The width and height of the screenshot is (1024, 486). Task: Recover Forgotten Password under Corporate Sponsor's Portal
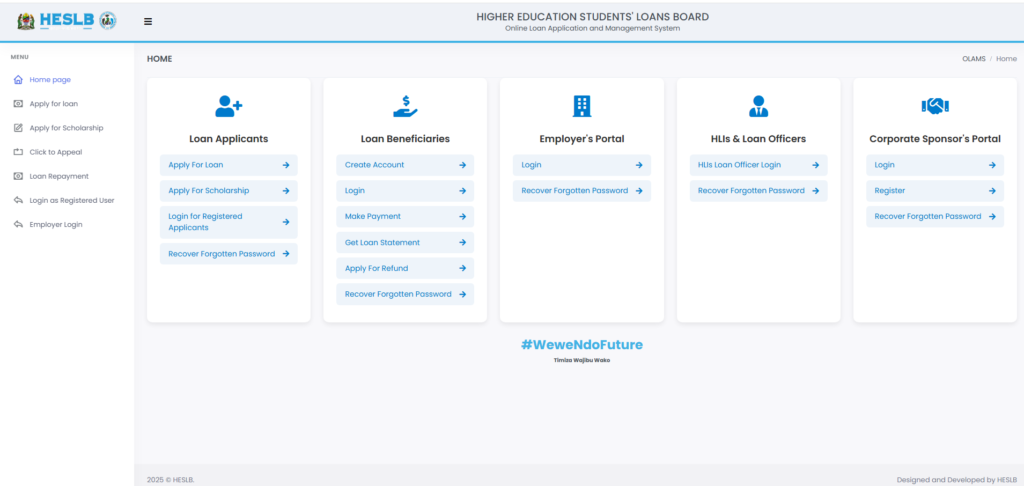[935, 216]
